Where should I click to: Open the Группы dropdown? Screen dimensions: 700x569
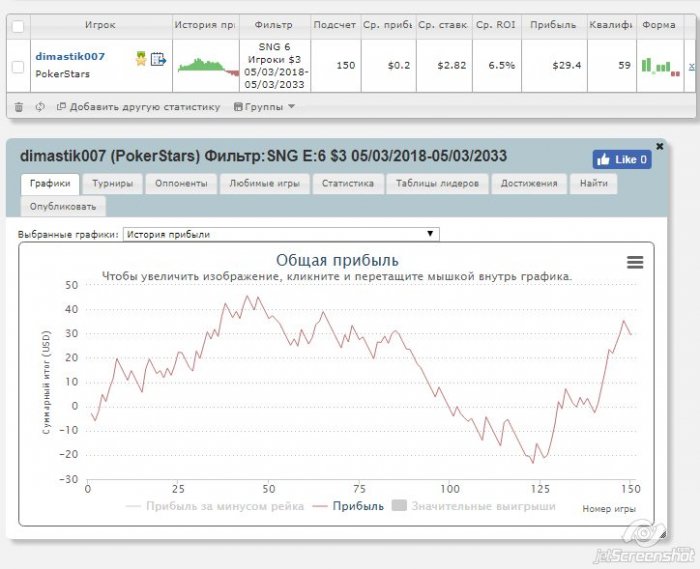pyautogui.click(x=264, y=107)
